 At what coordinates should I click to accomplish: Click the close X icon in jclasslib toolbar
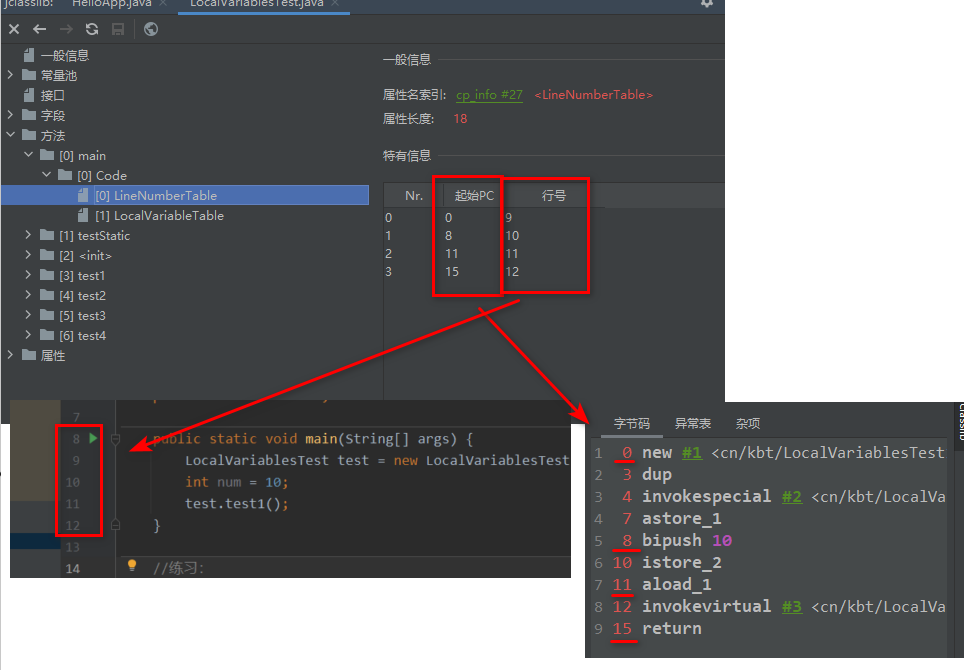(x=14, y=29)
